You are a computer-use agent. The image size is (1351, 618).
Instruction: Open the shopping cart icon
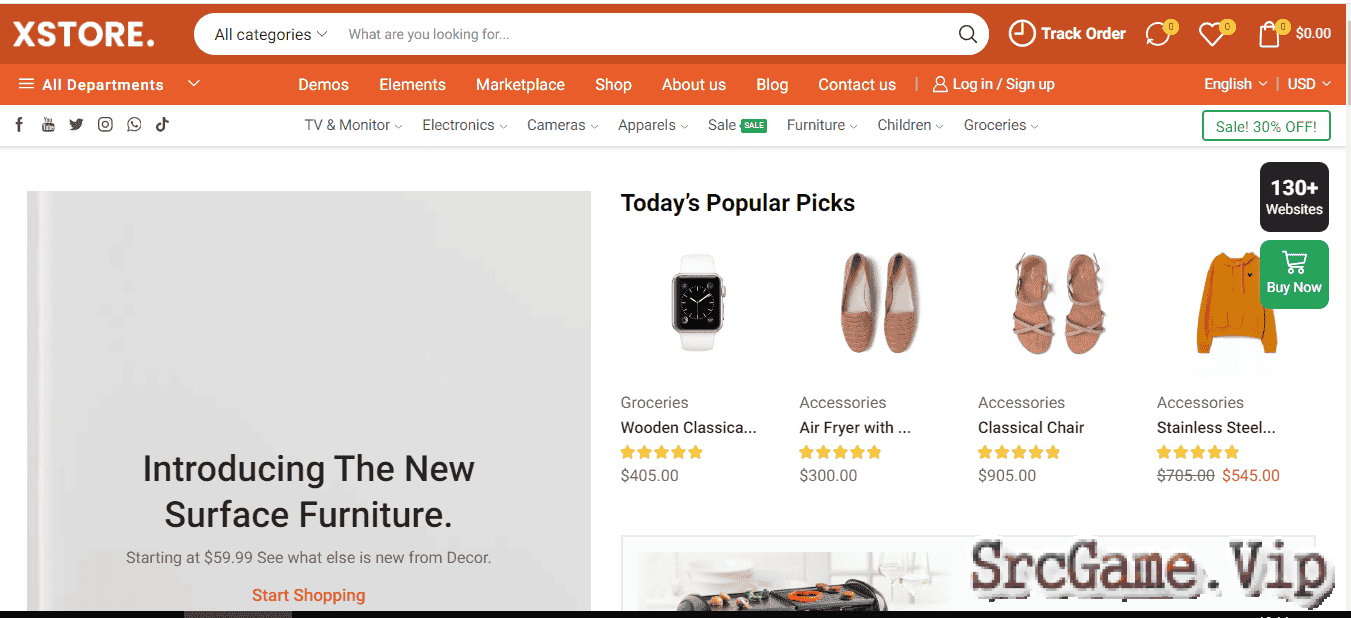click(x=1269, y=34)
